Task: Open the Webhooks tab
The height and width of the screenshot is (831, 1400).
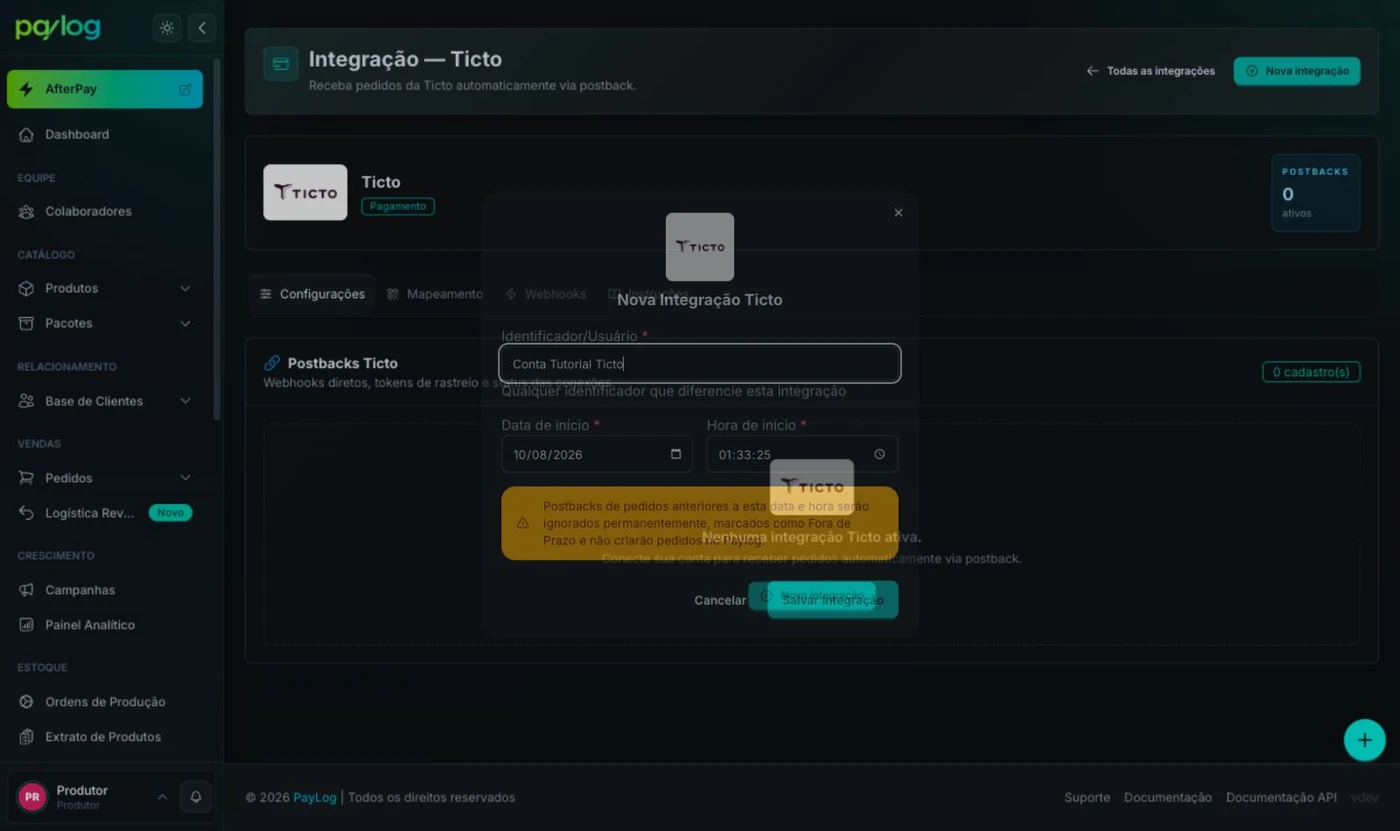Action: click(546, 294)
